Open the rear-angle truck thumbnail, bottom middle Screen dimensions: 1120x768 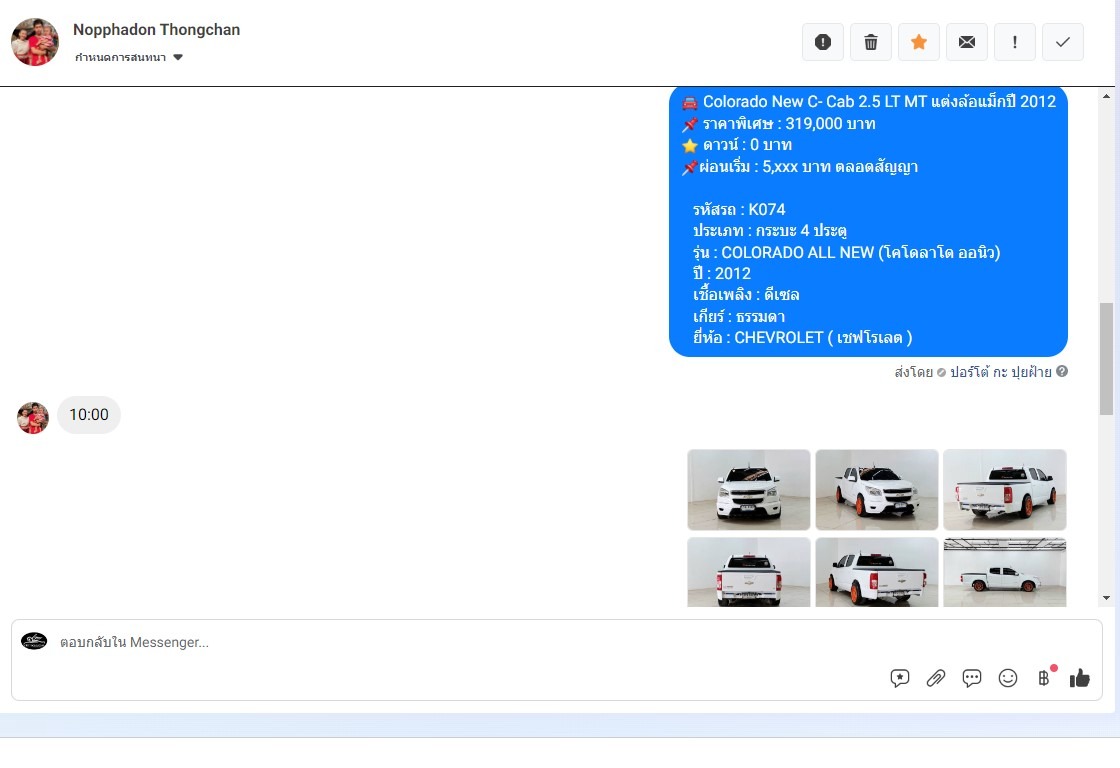click(x=876, y=572)
